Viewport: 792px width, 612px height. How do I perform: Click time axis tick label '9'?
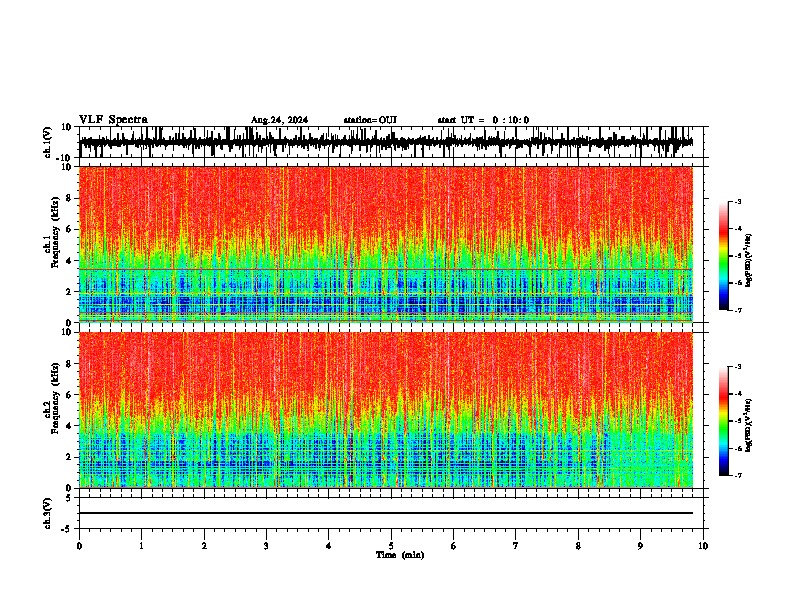[x=640, y=546]
